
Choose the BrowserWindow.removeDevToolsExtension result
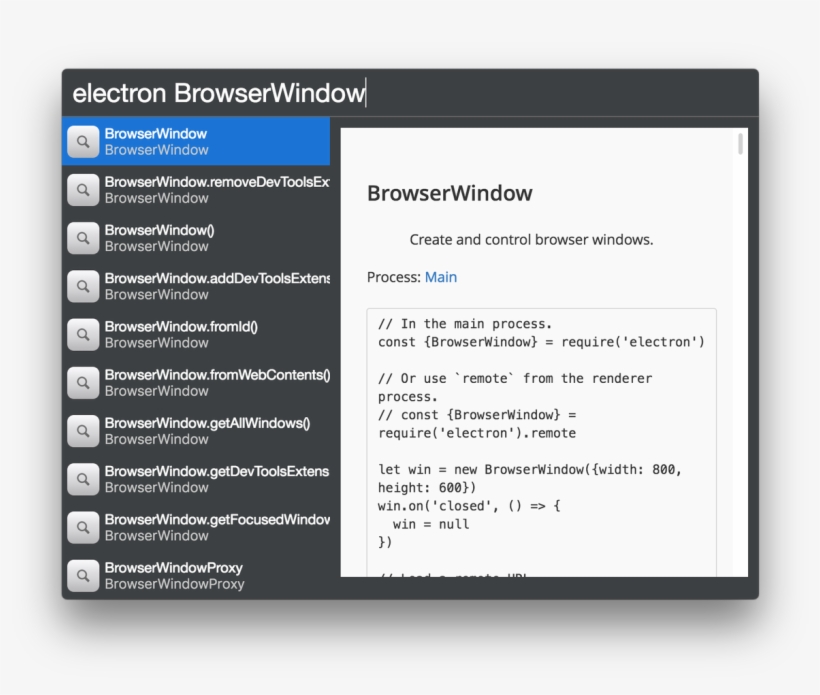tap(215, 190)
